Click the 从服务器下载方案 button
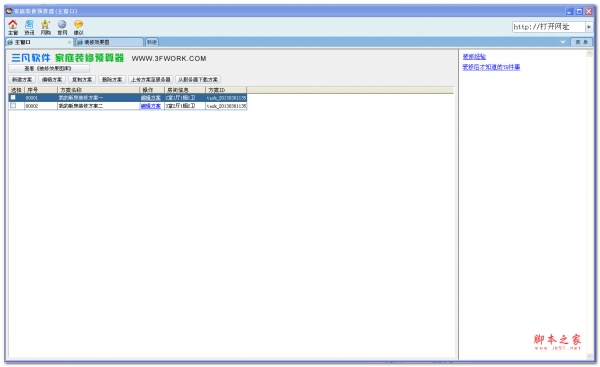 (198, 80)
